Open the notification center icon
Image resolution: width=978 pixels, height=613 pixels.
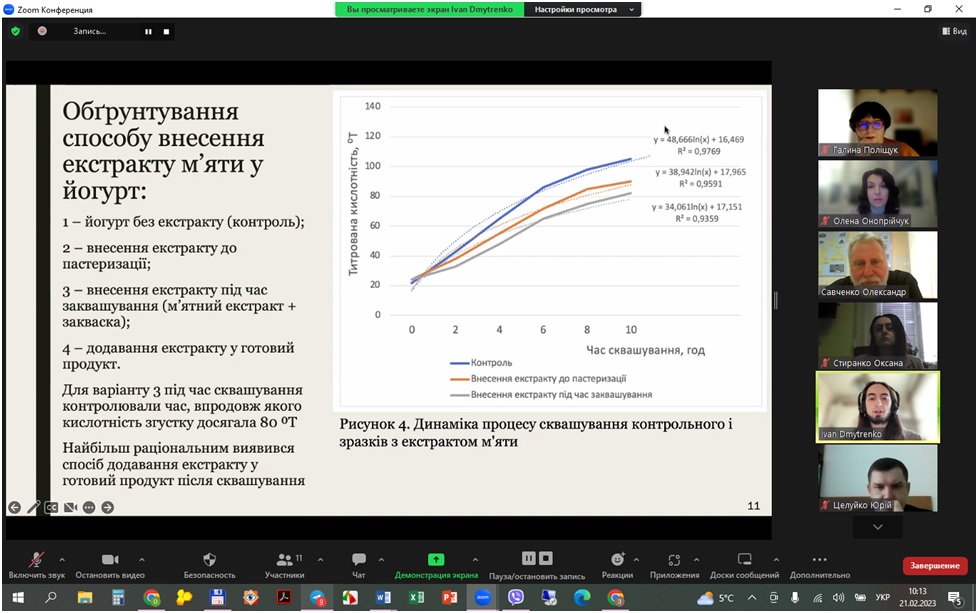[x=954, y=598]
